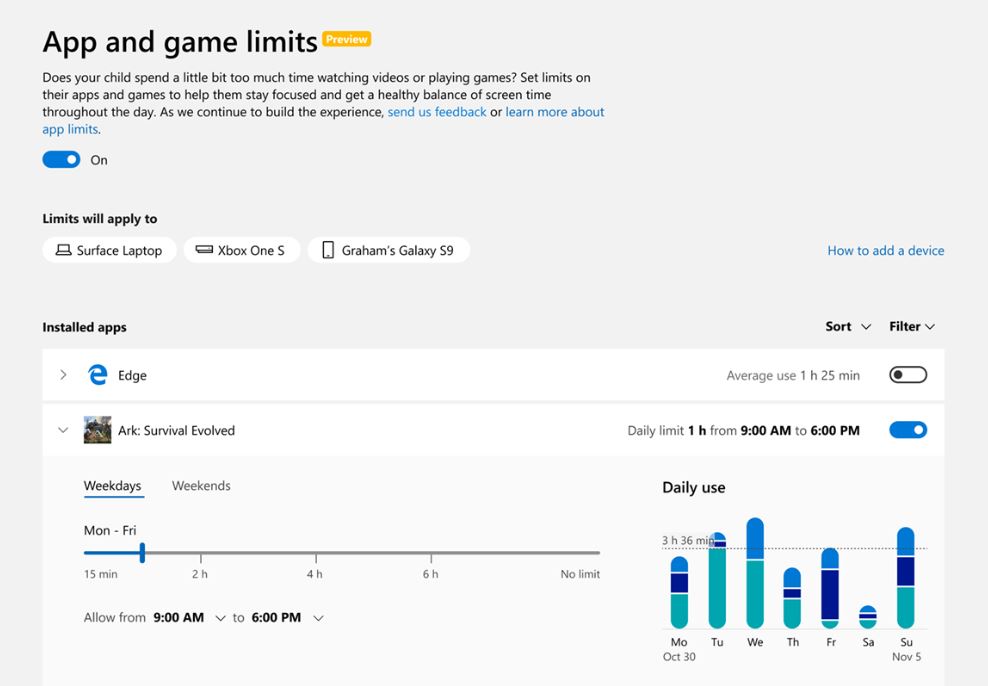Collapse the Ark: Survival Evolved row
The width and height of the screenshot is (988, 686).
(63, 430)
